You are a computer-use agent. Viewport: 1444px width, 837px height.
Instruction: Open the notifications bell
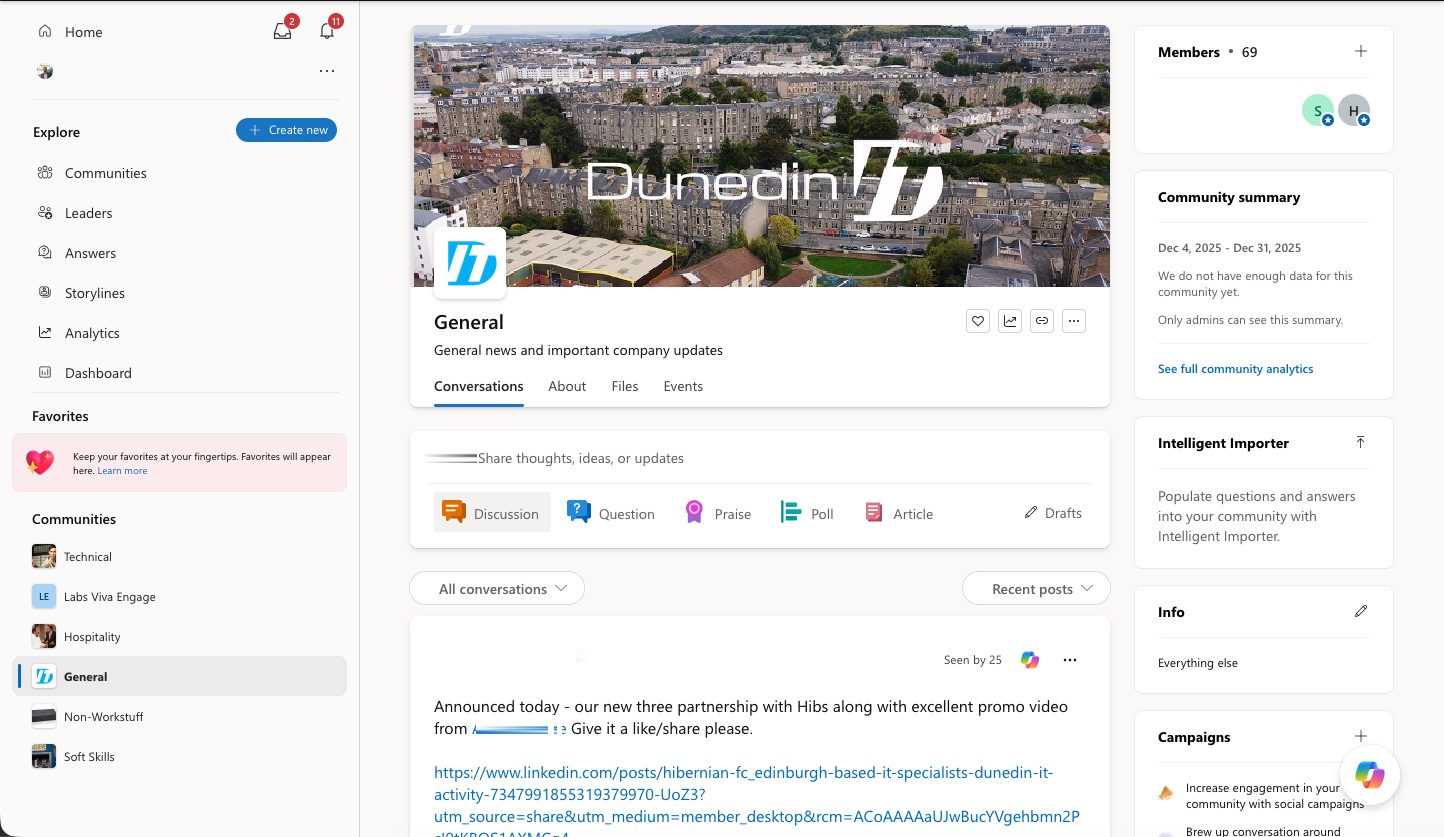[x=327, y=32]
